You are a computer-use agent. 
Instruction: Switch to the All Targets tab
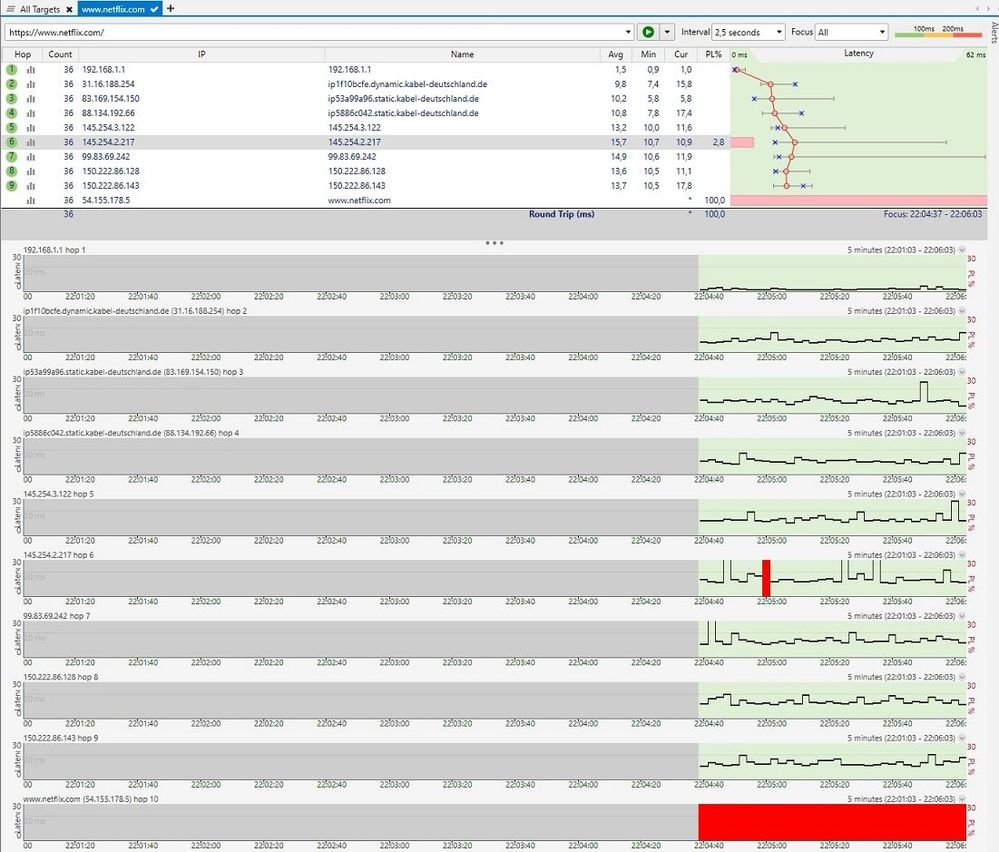[40, 9]
